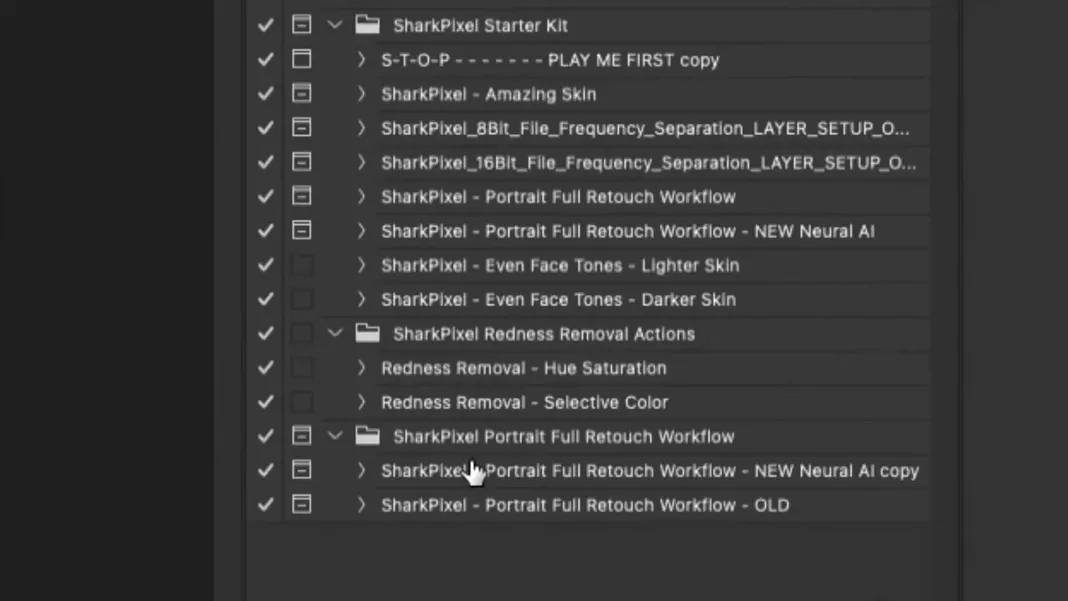This screenshot has width=1068, height=601.
Task: Select SharkPixel_8Bit_File_Frequency_Separation action
Action: click(x=645, y=128)
